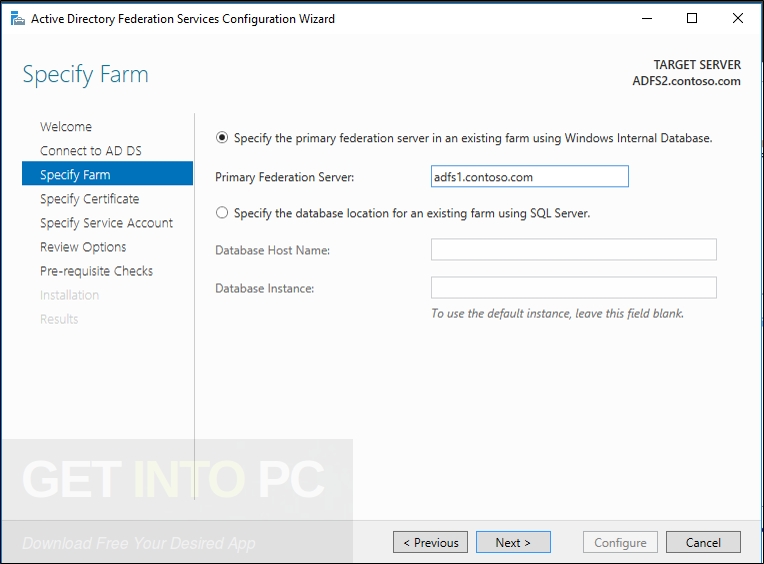Maximize the wizard window
This screenshot has width=764, height=564.
click(x=692, y=19)
